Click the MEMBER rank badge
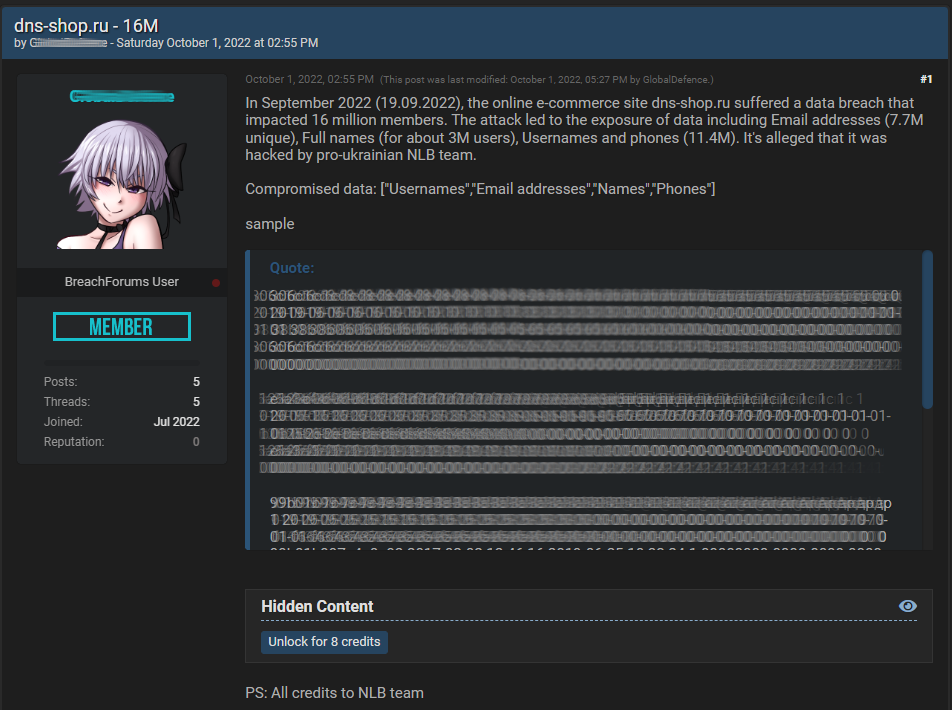952x710 pixels. [x=122, y=327]
